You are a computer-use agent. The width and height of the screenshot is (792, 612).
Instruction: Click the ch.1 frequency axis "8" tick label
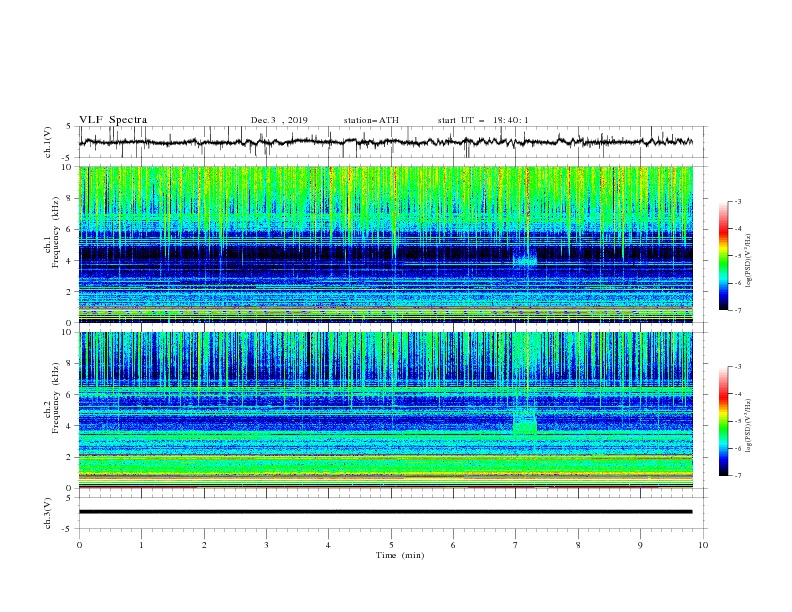click(x=71, y=198)
